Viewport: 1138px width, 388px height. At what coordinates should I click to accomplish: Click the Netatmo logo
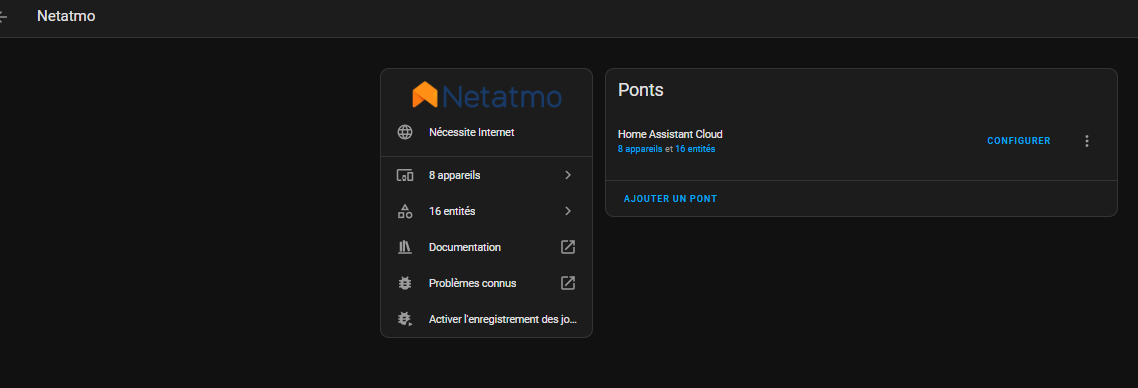click(486, 96)
